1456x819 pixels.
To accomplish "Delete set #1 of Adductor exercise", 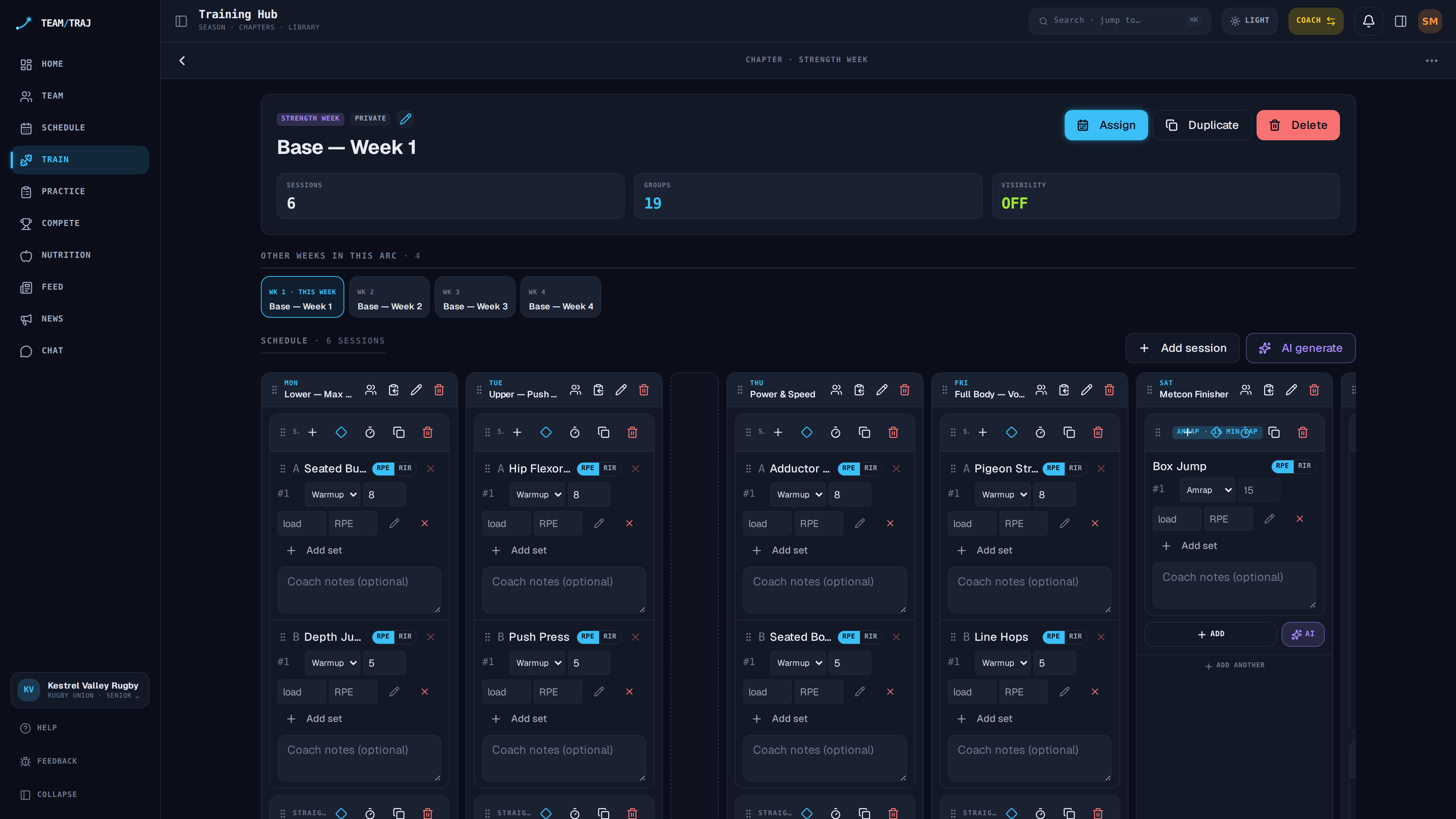I will pos(890,523).
